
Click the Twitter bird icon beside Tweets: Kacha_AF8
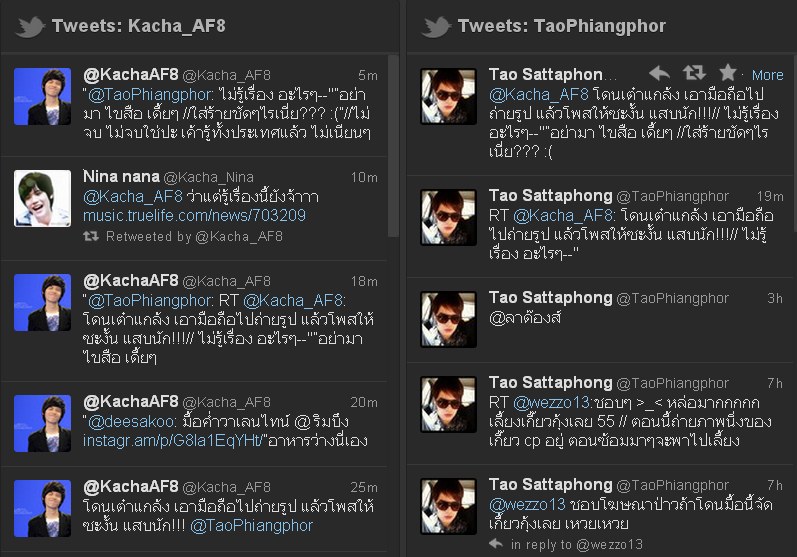(30, 26)
